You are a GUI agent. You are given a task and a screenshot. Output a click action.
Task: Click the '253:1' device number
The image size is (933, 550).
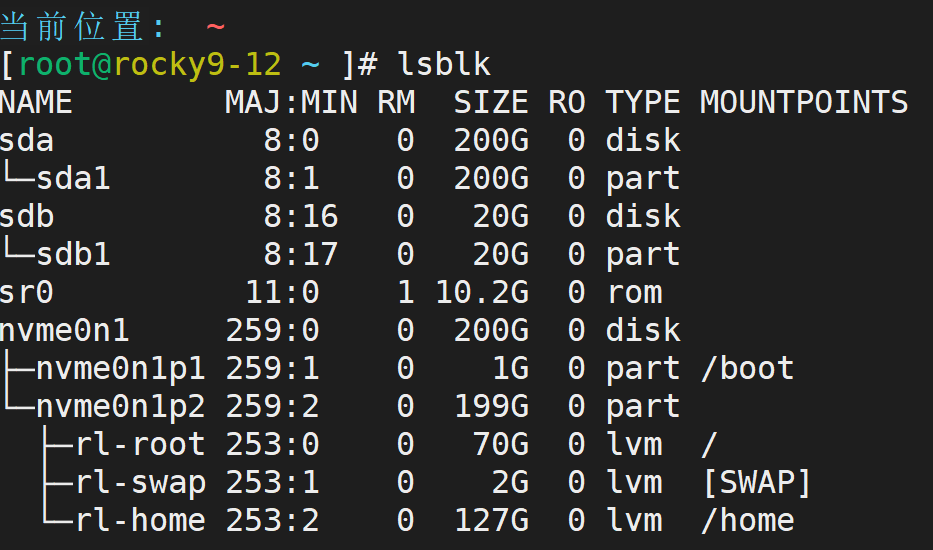click(273, 483)
